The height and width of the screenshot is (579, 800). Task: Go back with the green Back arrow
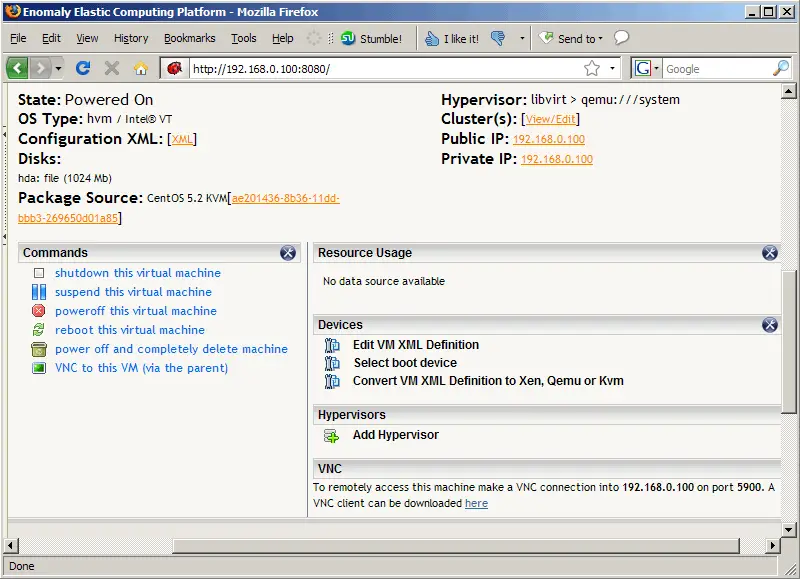[17, 68]
